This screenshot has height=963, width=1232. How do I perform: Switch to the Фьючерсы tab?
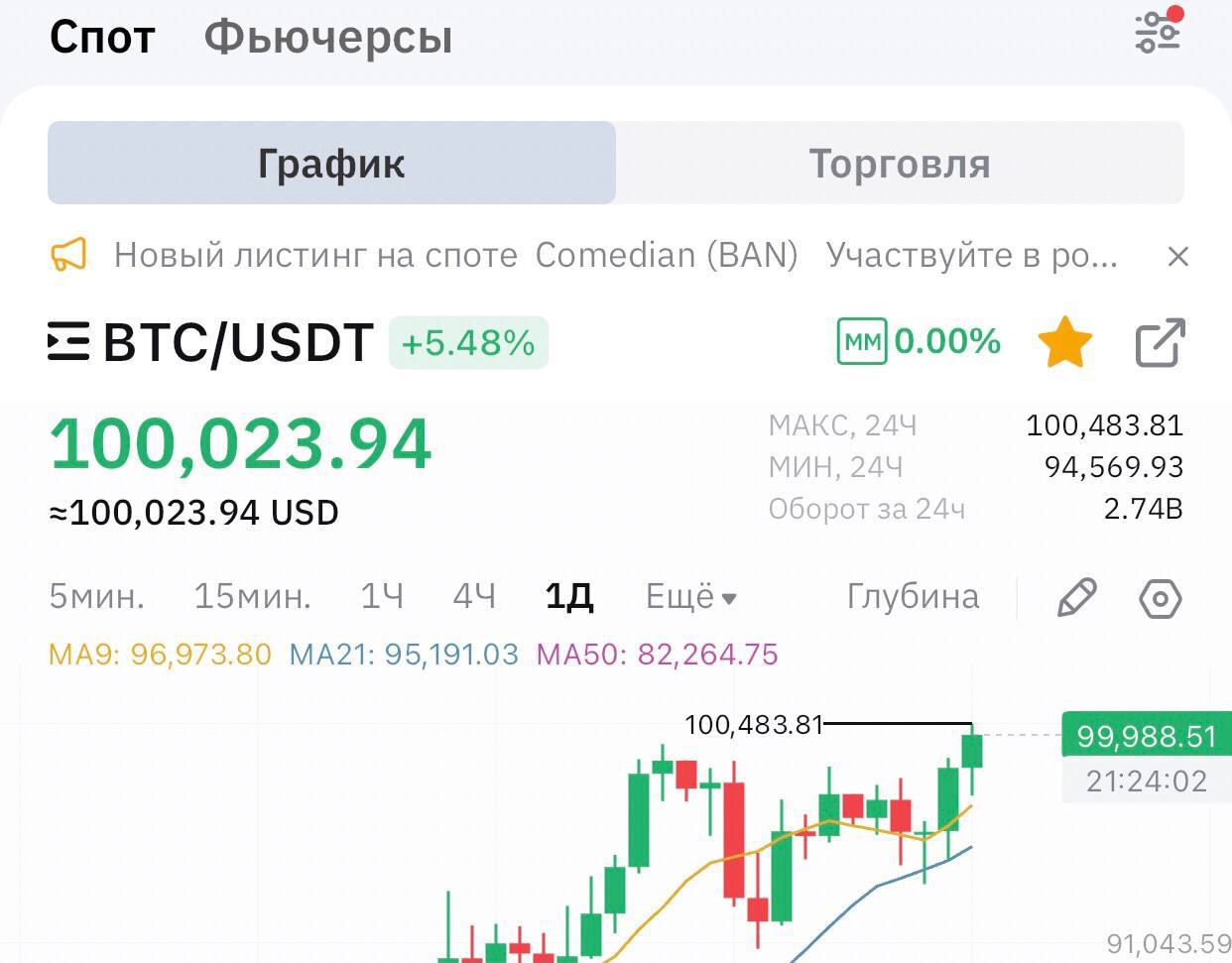click(328, 38)
